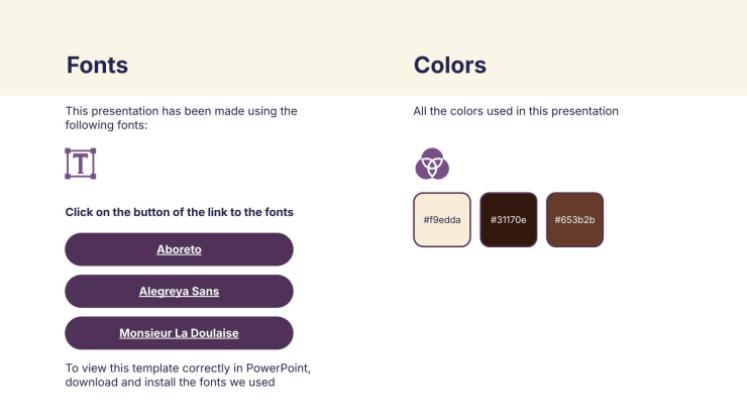Open the Alegreya Sans font link

pyautogui.click(x=179, y=291)
